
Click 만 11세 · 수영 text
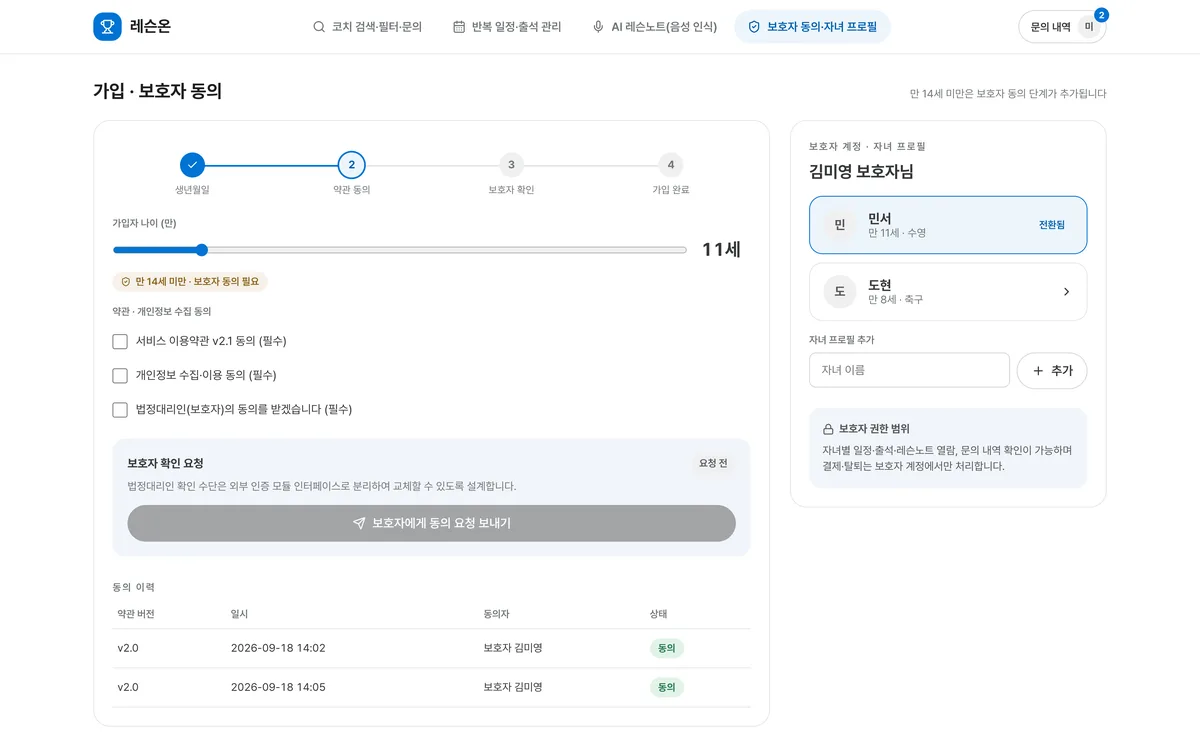tap(897, 233)
